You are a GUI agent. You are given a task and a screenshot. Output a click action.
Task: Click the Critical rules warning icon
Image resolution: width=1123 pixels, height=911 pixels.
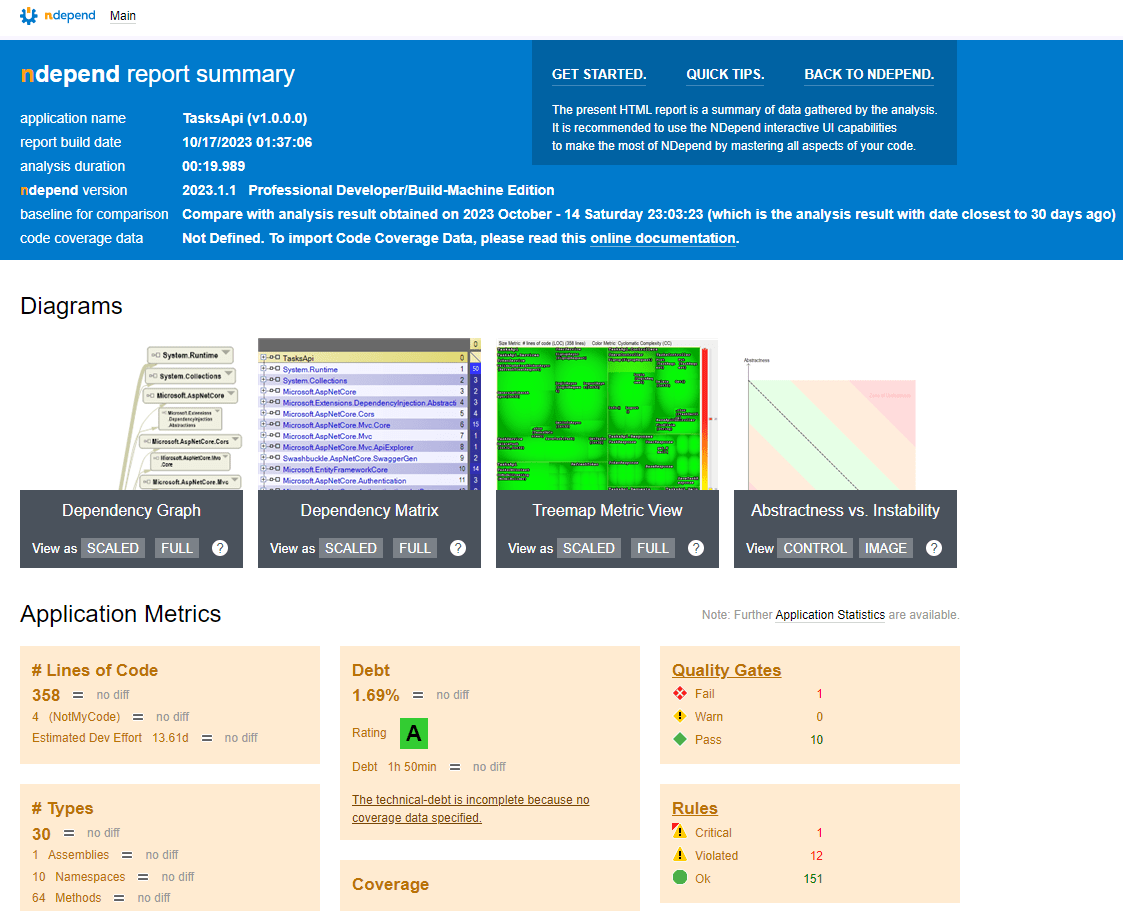pos(680,832)
